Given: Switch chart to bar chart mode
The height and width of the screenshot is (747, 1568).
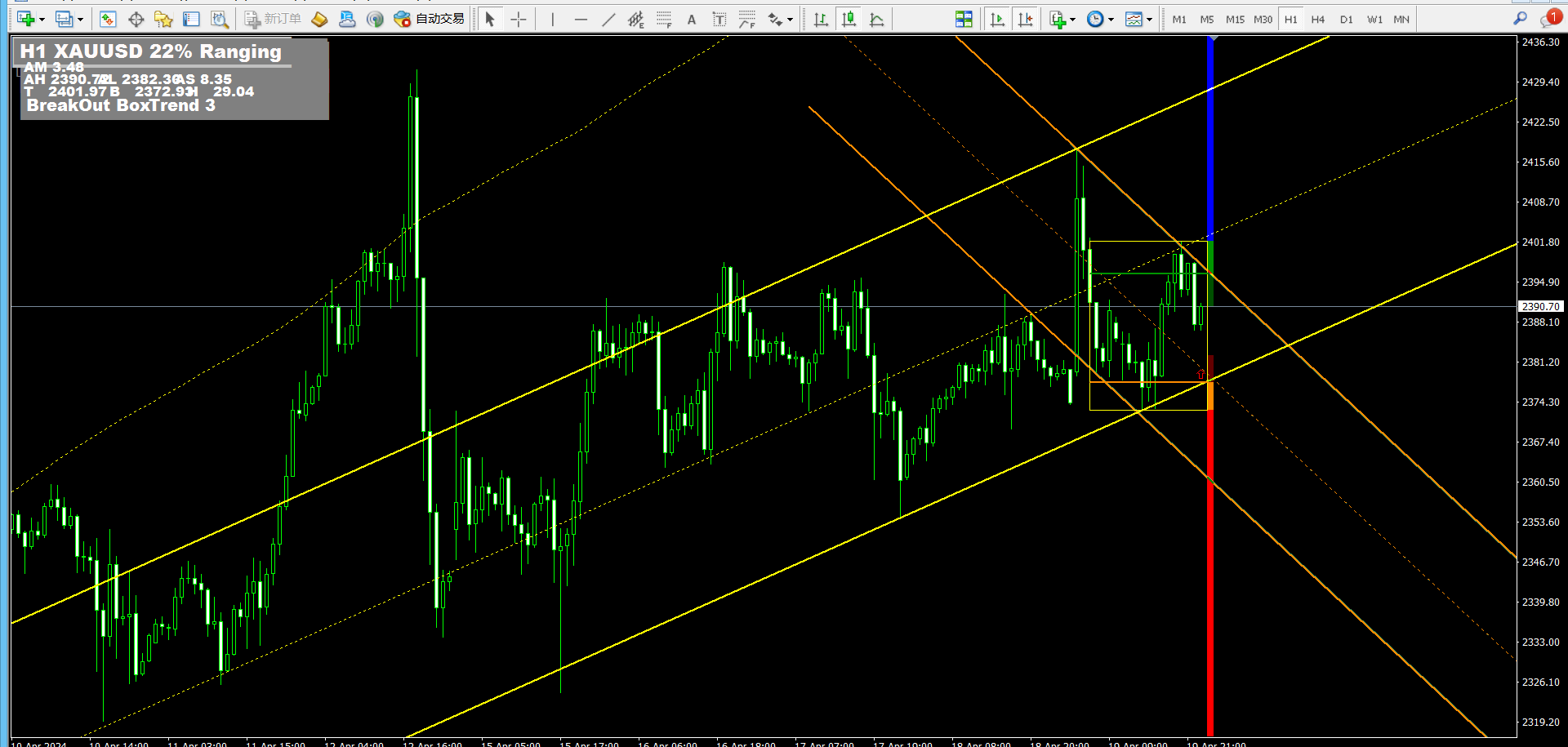Looking at the screenshot, I should point(822,19).
